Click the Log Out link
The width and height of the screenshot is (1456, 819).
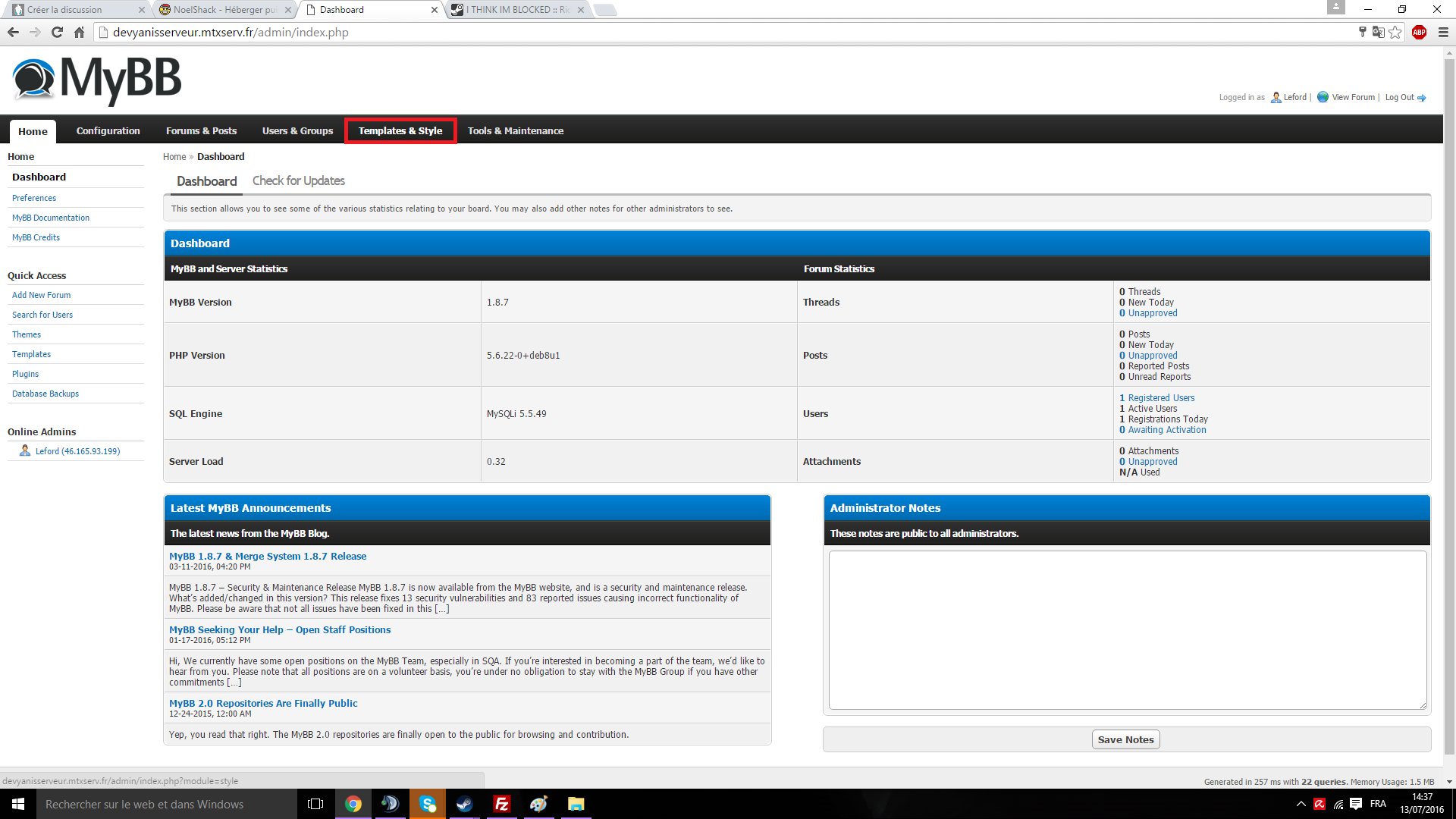[x=1399, y=97]
